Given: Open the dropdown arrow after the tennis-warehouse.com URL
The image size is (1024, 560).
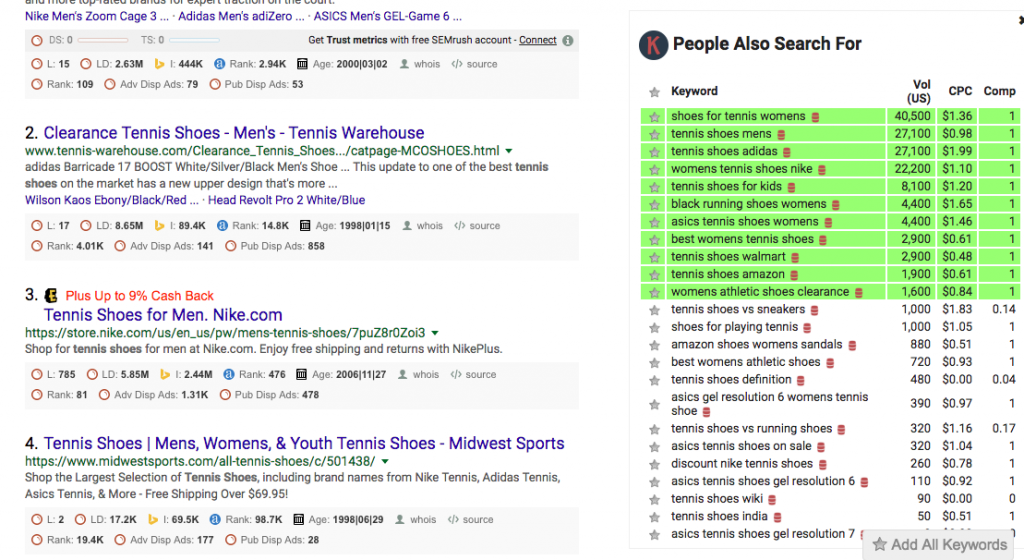Looking at the screenshot, I should point(509,151).
